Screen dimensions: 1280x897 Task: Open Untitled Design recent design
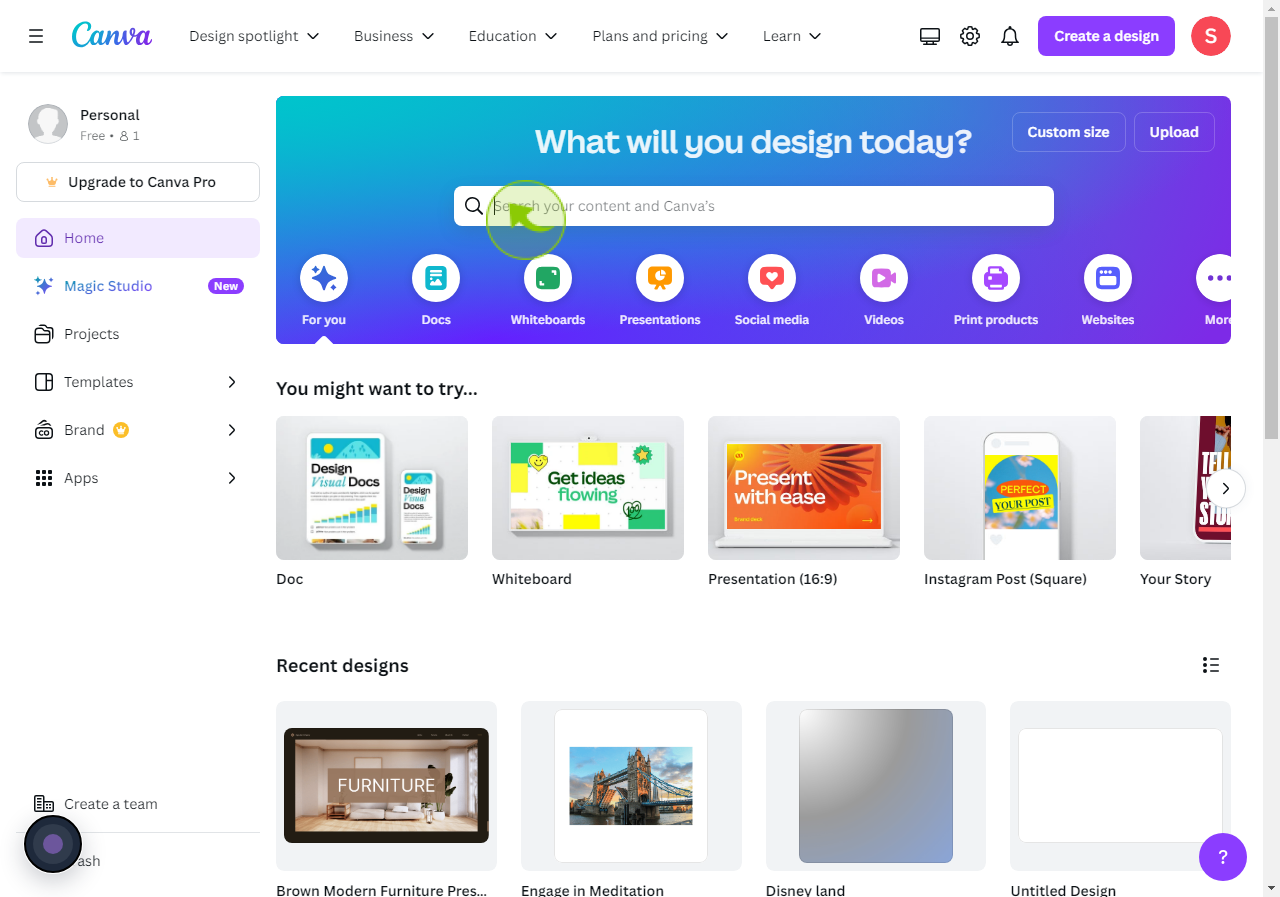point(1120,786)
